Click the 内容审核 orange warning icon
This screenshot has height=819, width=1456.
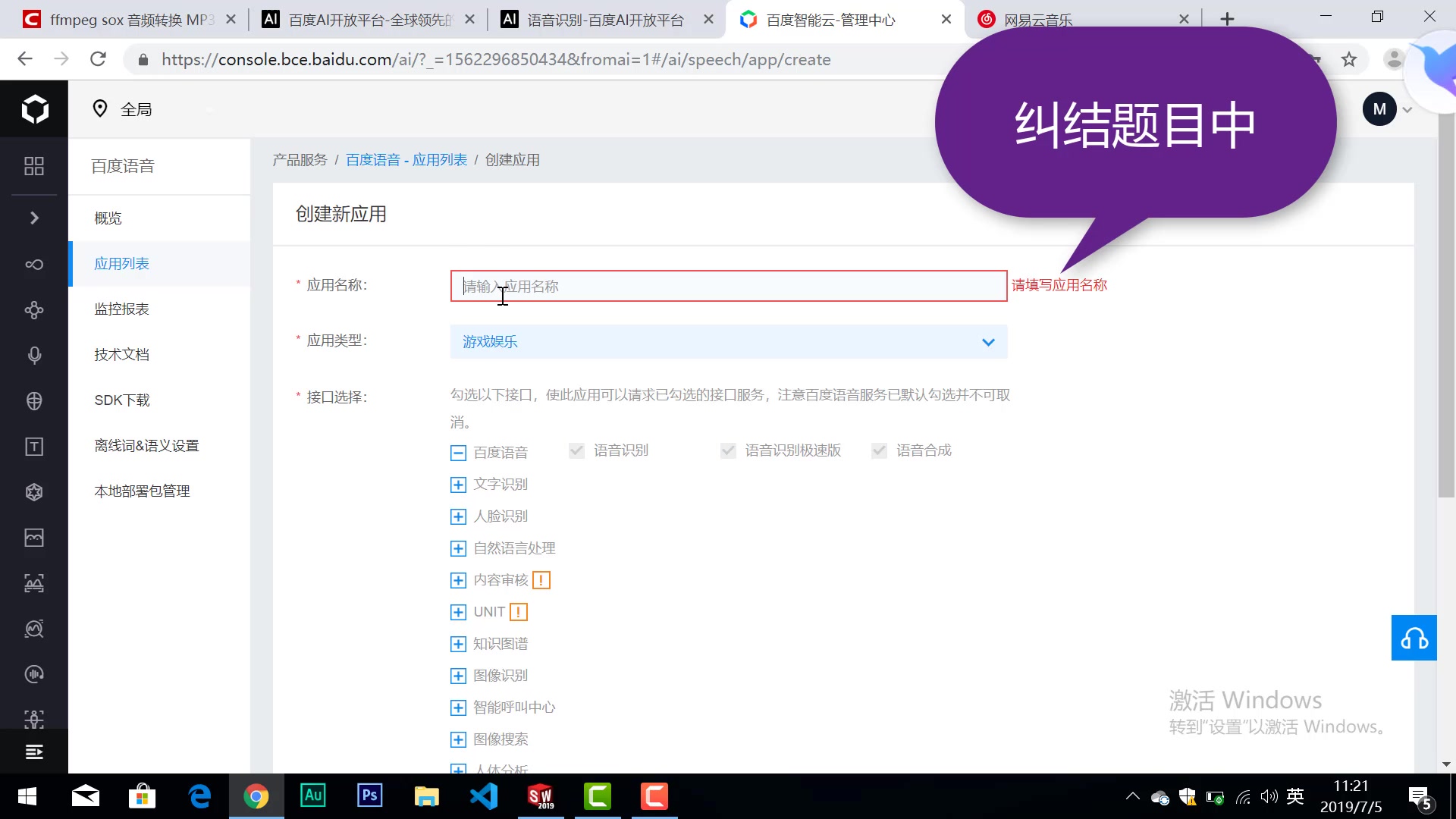(x=541, y=580)
